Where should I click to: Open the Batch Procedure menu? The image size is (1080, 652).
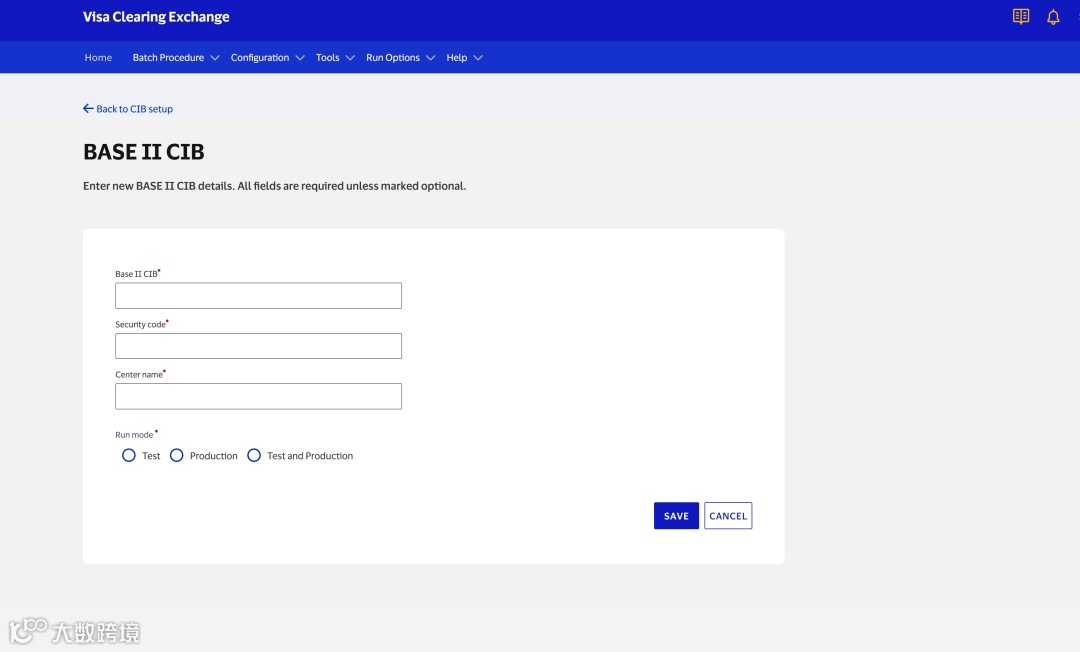168,57
